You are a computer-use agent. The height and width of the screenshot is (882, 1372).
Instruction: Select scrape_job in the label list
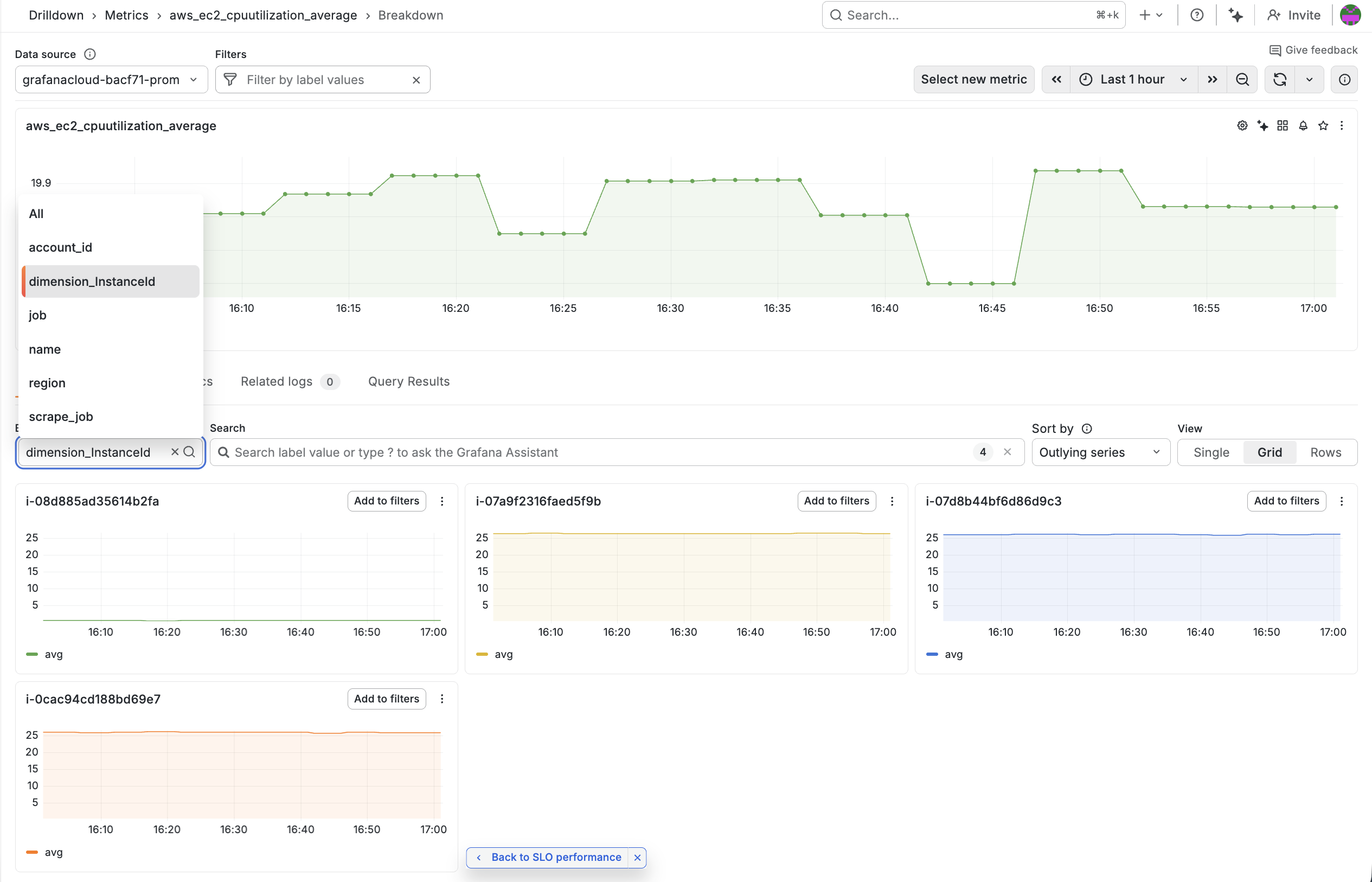111,417
